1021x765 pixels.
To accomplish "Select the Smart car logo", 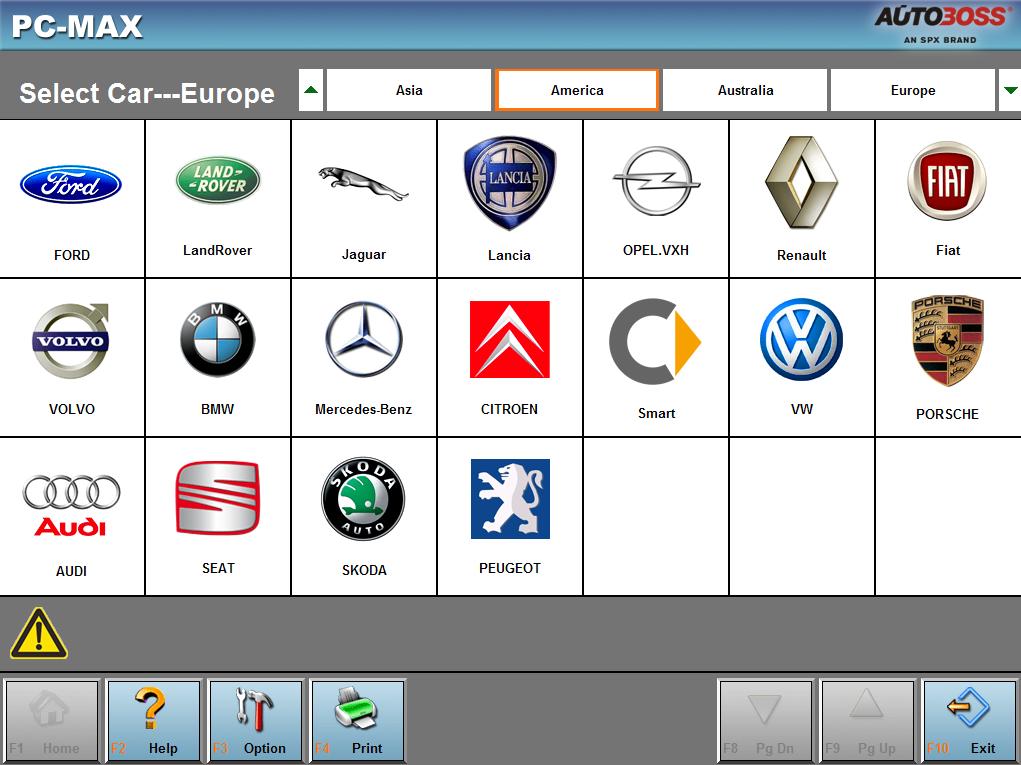I will 654,341.
